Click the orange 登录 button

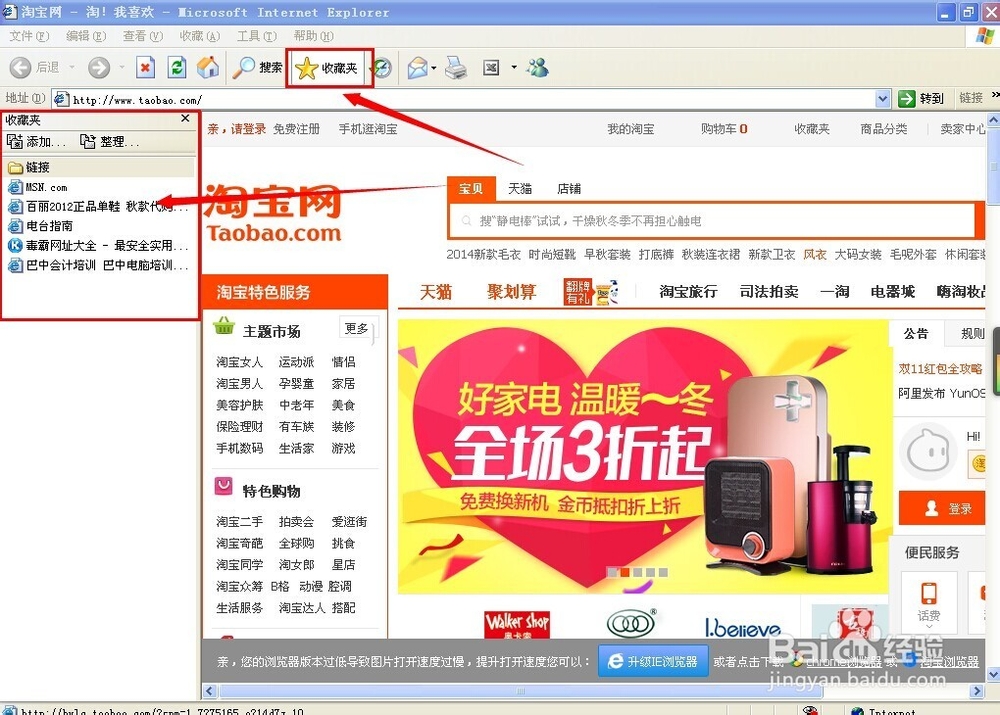pyautogui.click(x=942, y=508)
